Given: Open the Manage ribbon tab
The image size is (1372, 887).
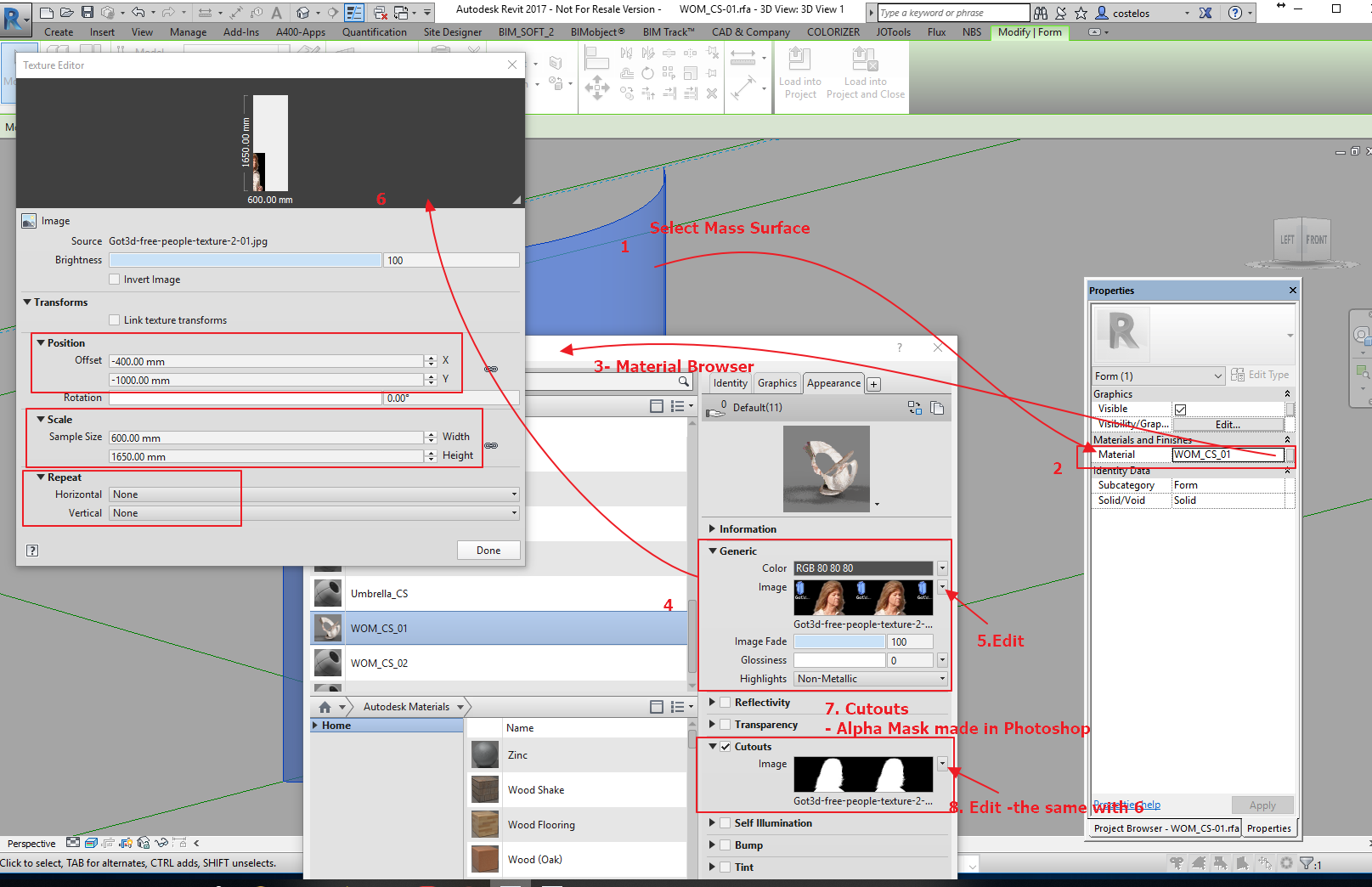Looking at the screenshot, I should coord(188,32).
